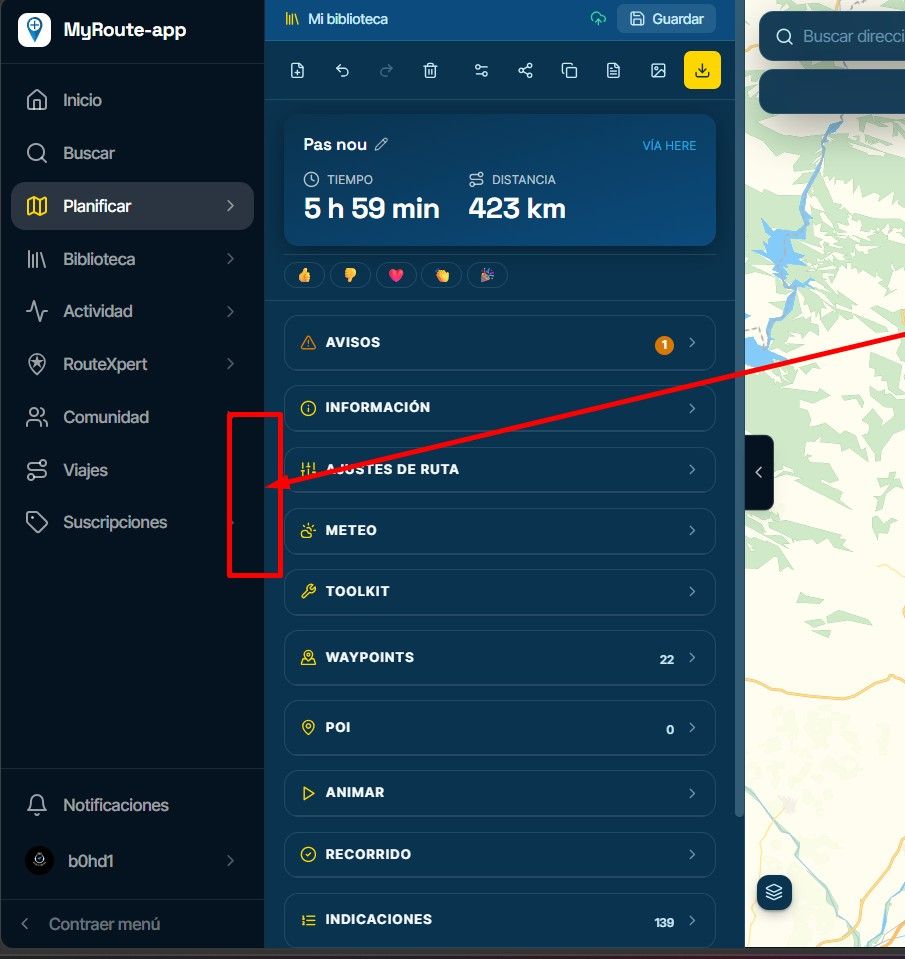Open RouteXpert menu item
This screenshot has width=905, height=959.
[132, 365]
